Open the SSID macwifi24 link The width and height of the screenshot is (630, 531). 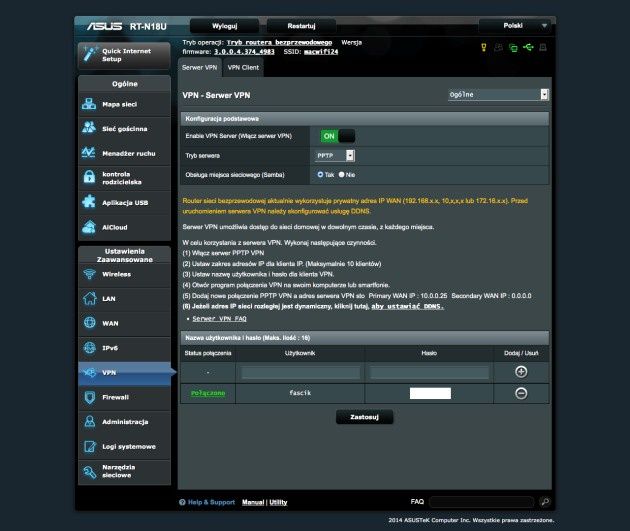321,52
